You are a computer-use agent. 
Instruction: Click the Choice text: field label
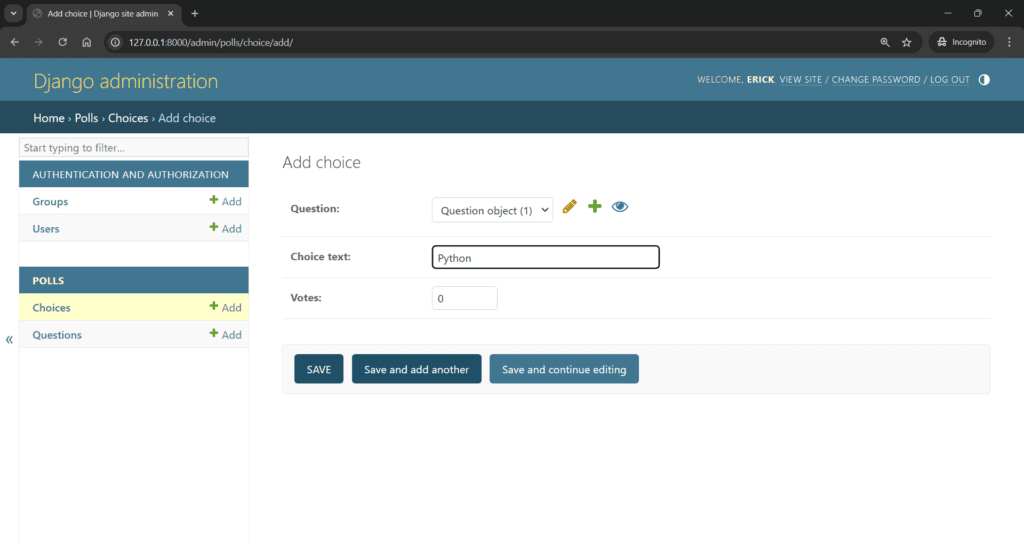click(x=321, y=257)
